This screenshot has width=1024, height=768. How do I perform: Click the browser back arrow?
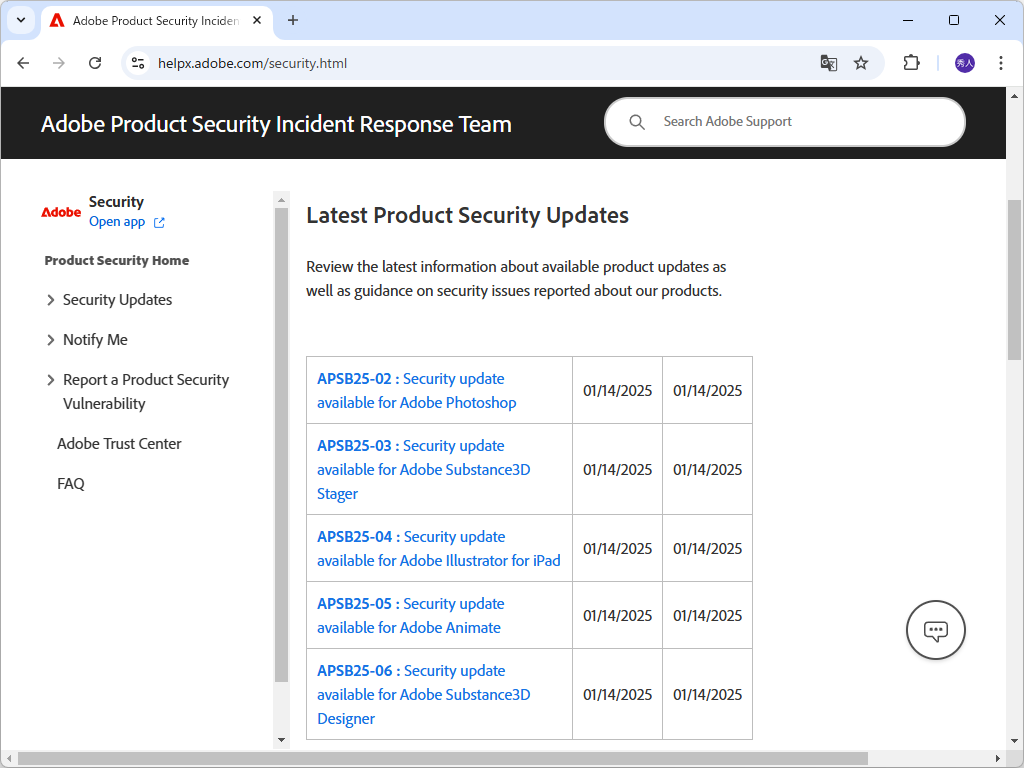[x=24, y=63]
